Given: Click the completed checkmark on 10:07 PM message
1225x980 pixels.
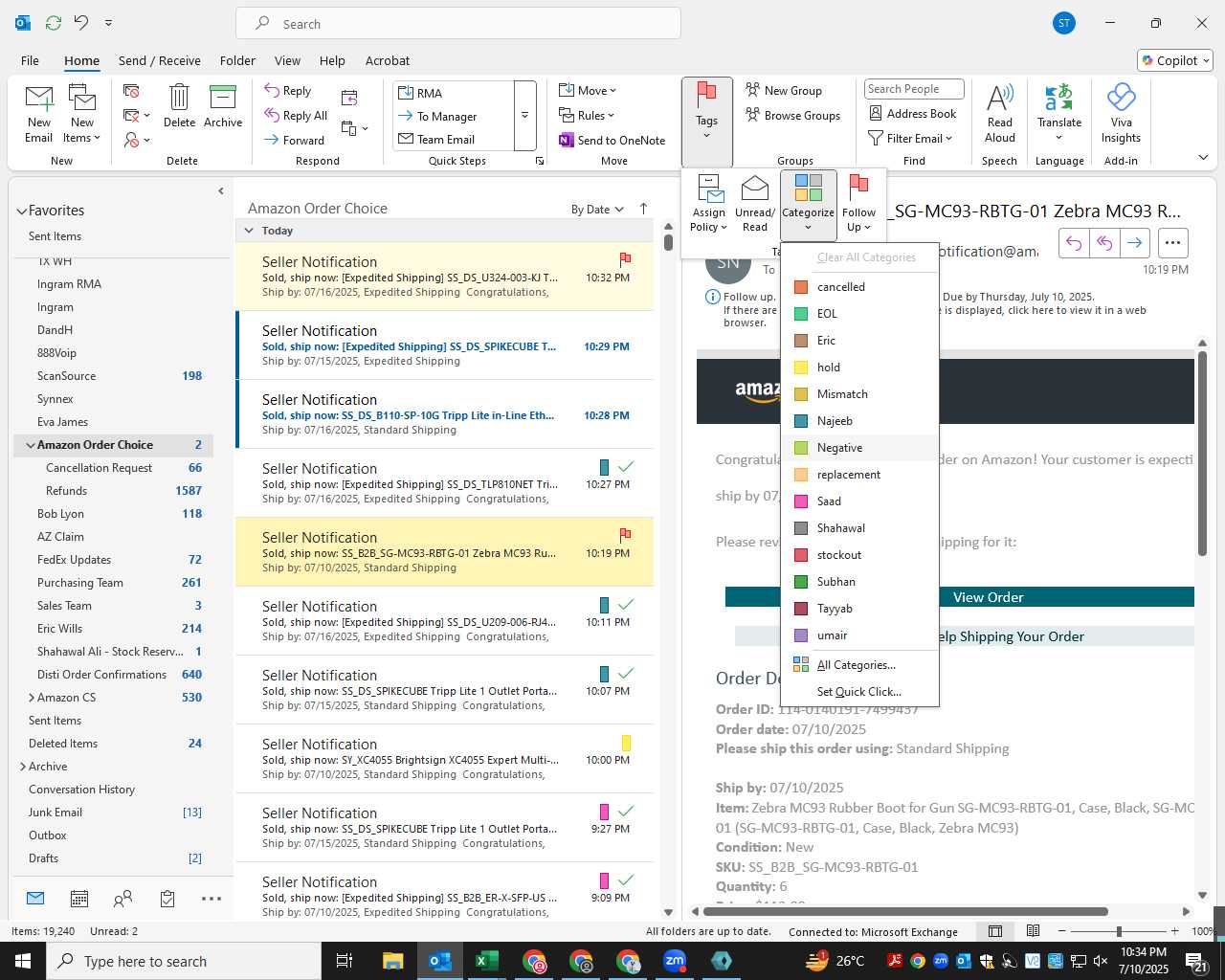Looking at the screenshot, I should point(626,673).
